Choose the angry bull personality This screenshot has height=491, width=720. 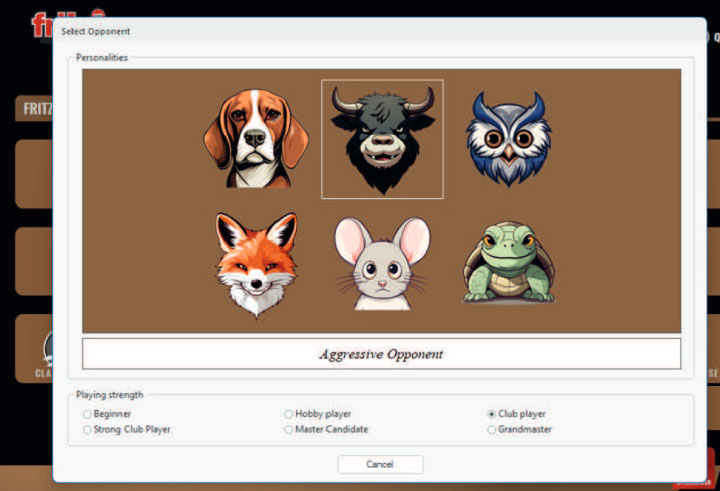(382, 140)
